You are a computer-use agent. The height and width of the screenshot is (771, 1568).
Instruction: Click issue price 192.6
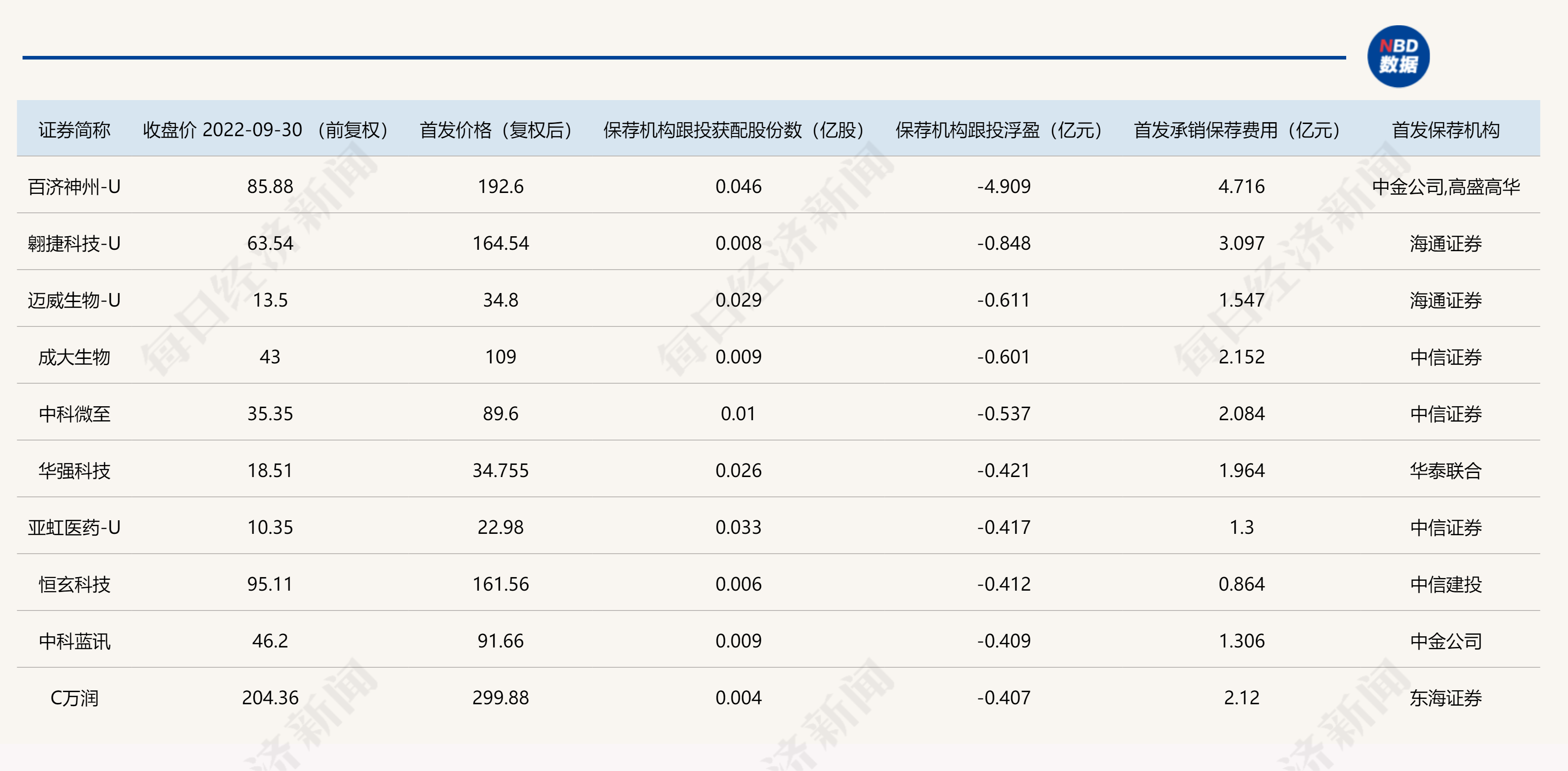(x=500, y=186)
